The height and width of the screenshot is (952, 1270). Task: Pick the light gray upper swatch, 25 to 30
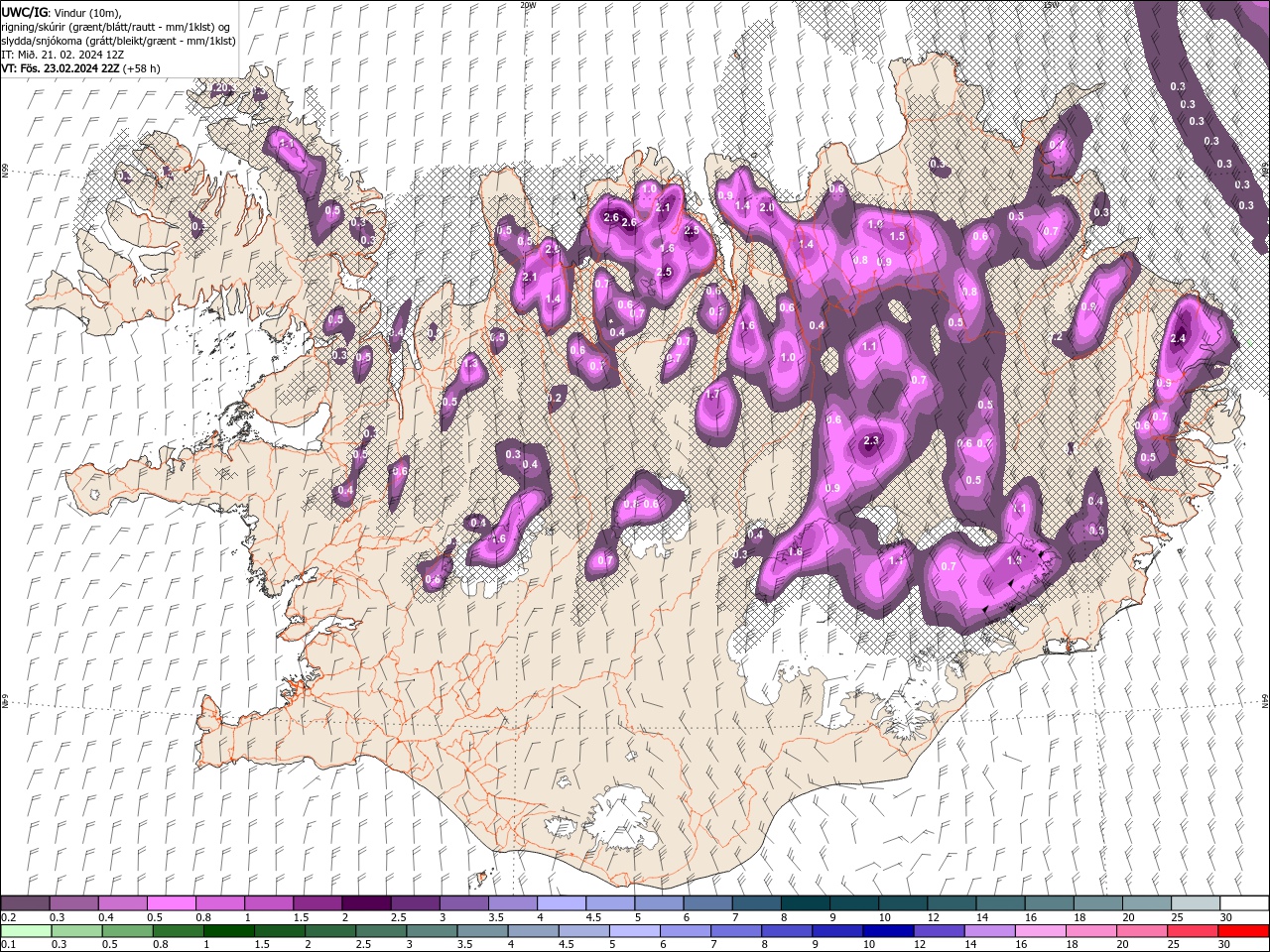[x=1196, y=903]
